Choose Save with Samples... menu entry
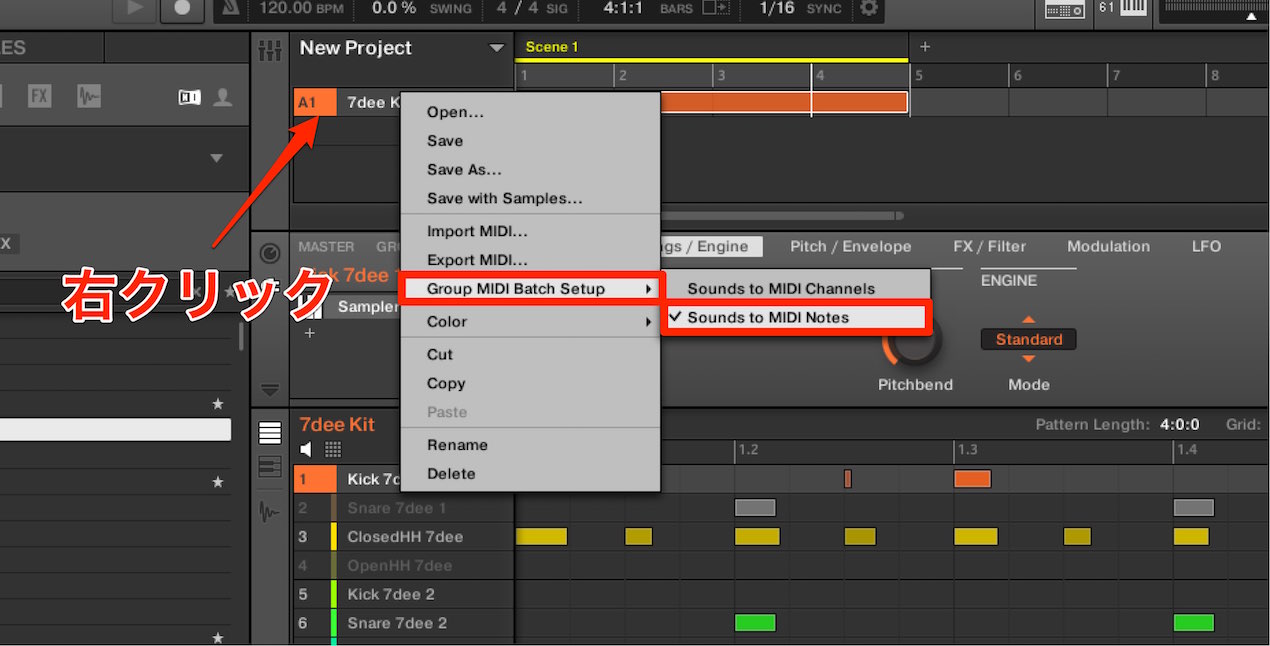 [x=530, y=198]
